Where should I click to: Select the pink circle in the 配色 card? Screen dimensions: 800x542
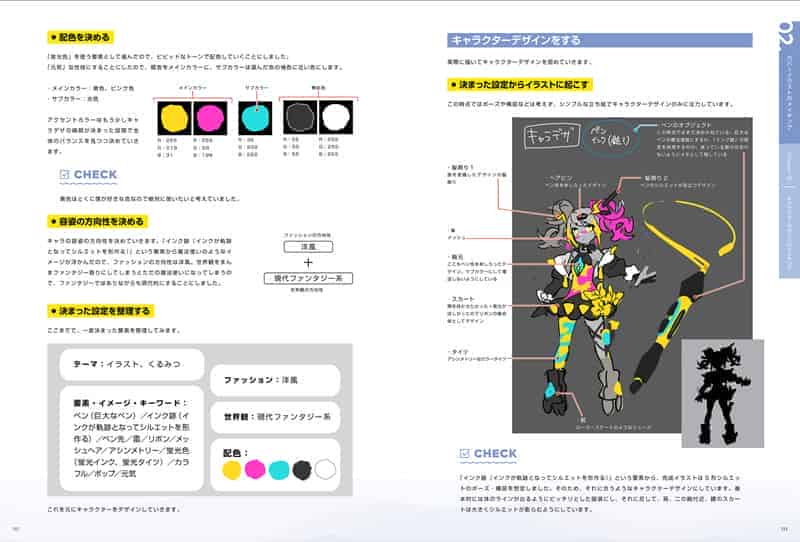coord(255,469)
